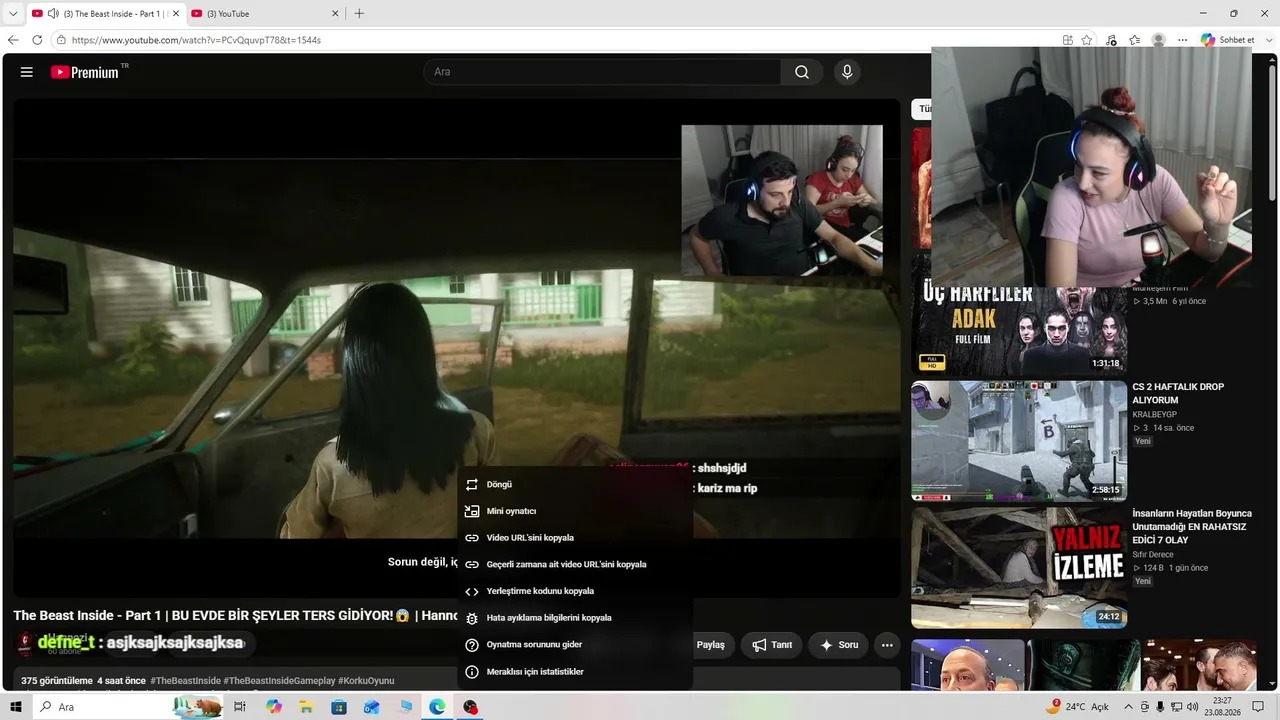Open a new browser tab with plus
The height and width of the screenshot is (720, 1280).
pyautogui.click(x=359, y=14)
